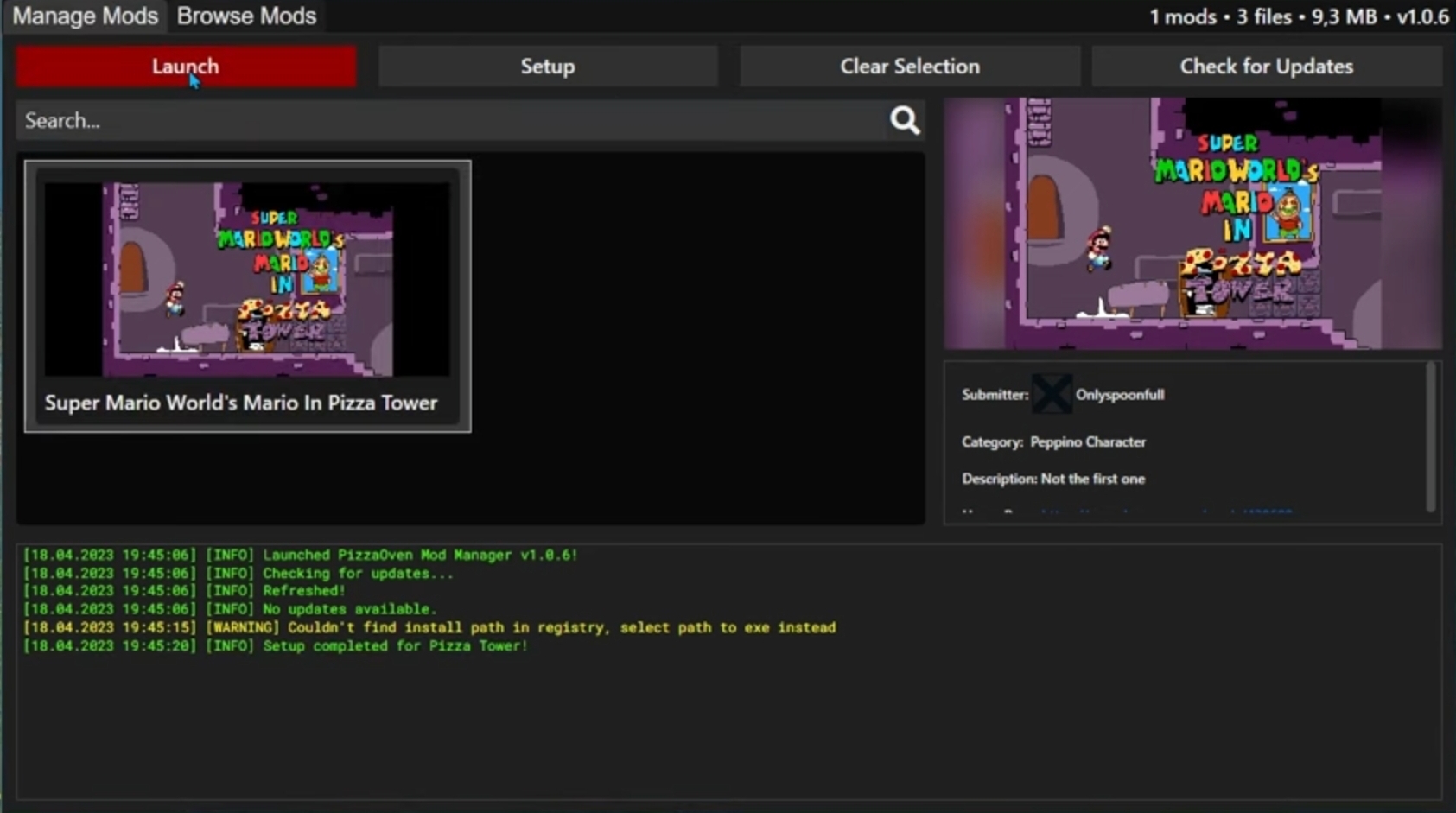Image resolution: width=1456 pixels, height=813 pixels.
Task: Select the Super Mario World's Mario mod thumbnail
Action: [247, 279]
